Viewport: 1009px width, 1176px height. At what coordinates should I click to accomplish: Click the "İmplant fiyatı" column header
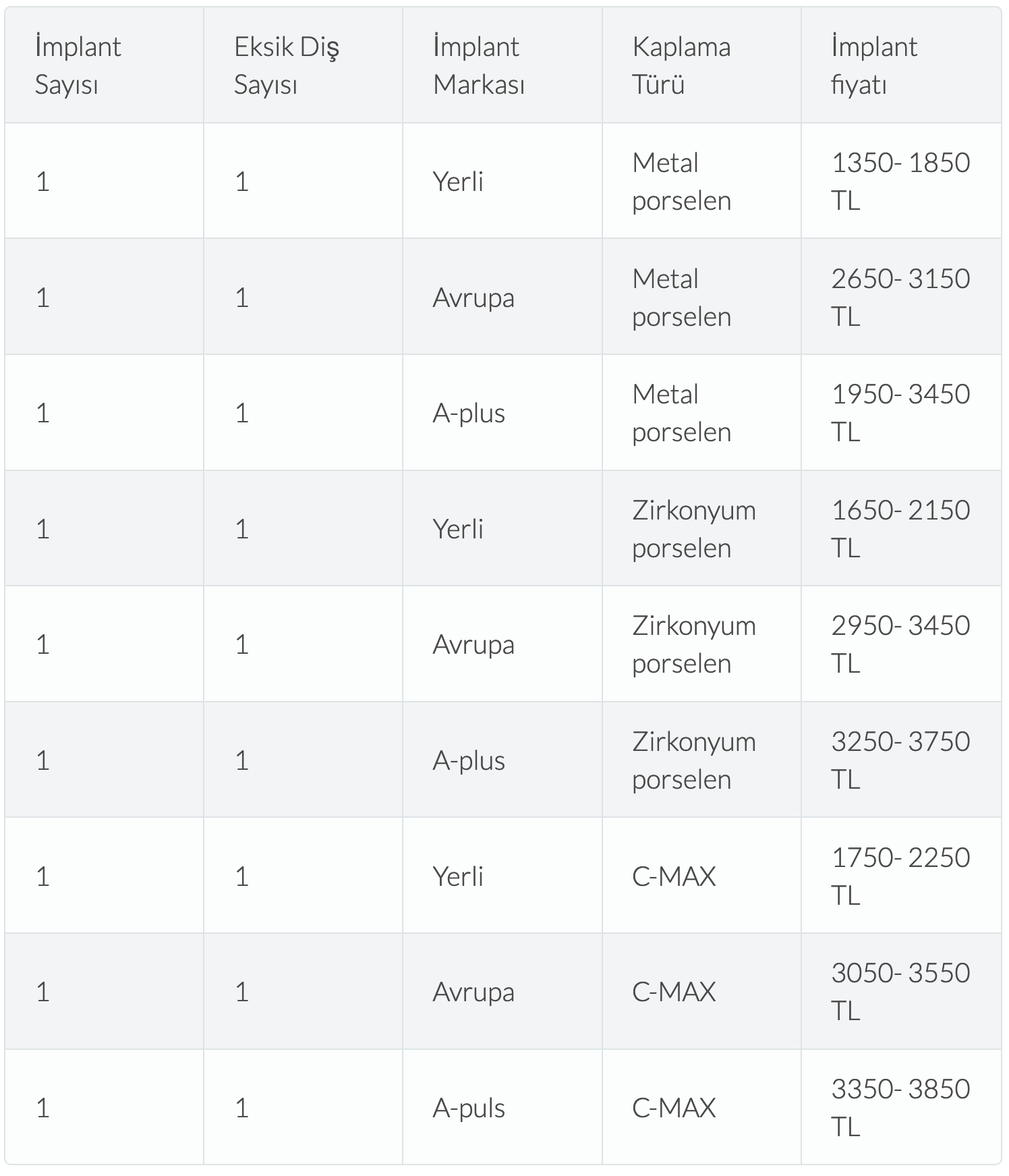tap(874, 65)
